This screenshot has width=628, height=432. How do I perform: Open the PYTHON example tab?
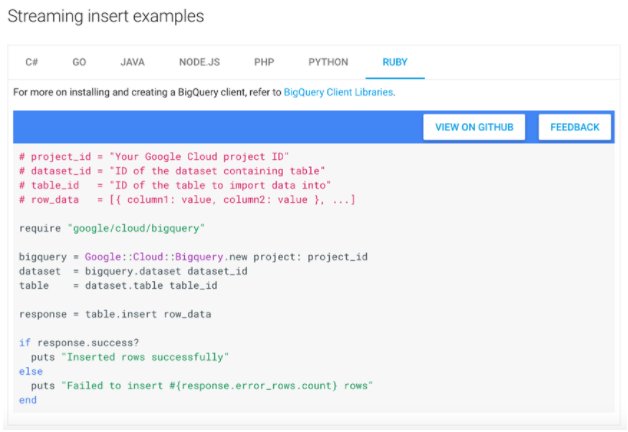(x=328, y=62)
